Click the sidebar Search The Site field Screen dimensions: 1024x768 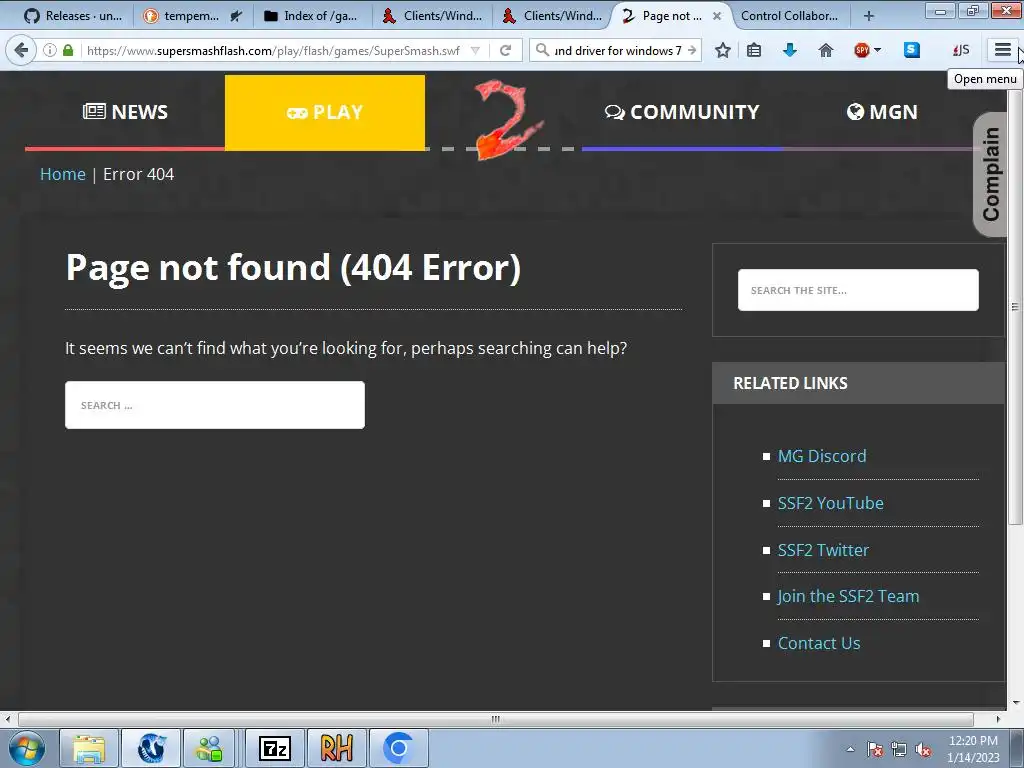pyautogui.click(x=858, y=290)
